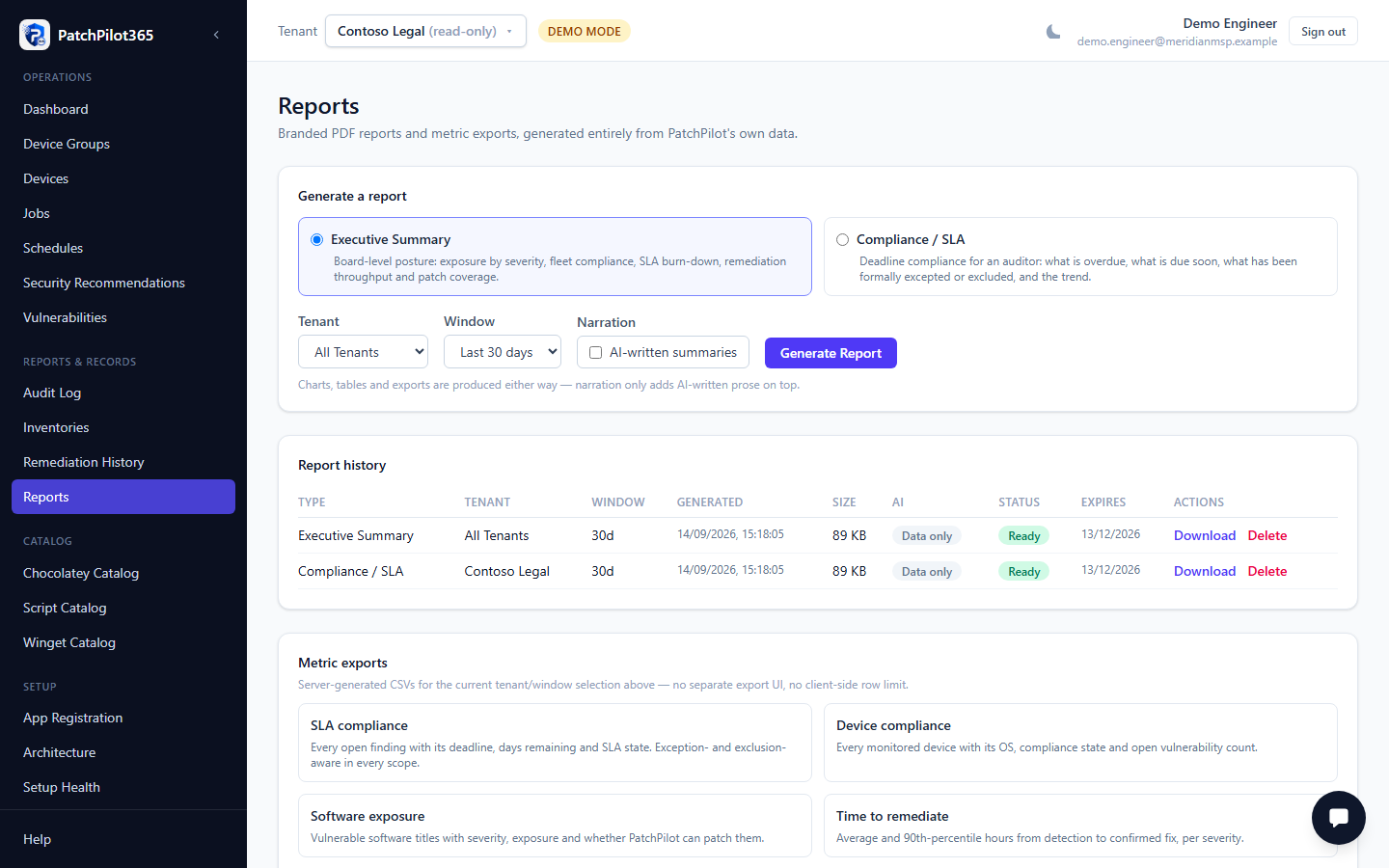The image size is (1389, 868).
Task: Download the Executive Summary report
Action: (x=1205, y=535)
